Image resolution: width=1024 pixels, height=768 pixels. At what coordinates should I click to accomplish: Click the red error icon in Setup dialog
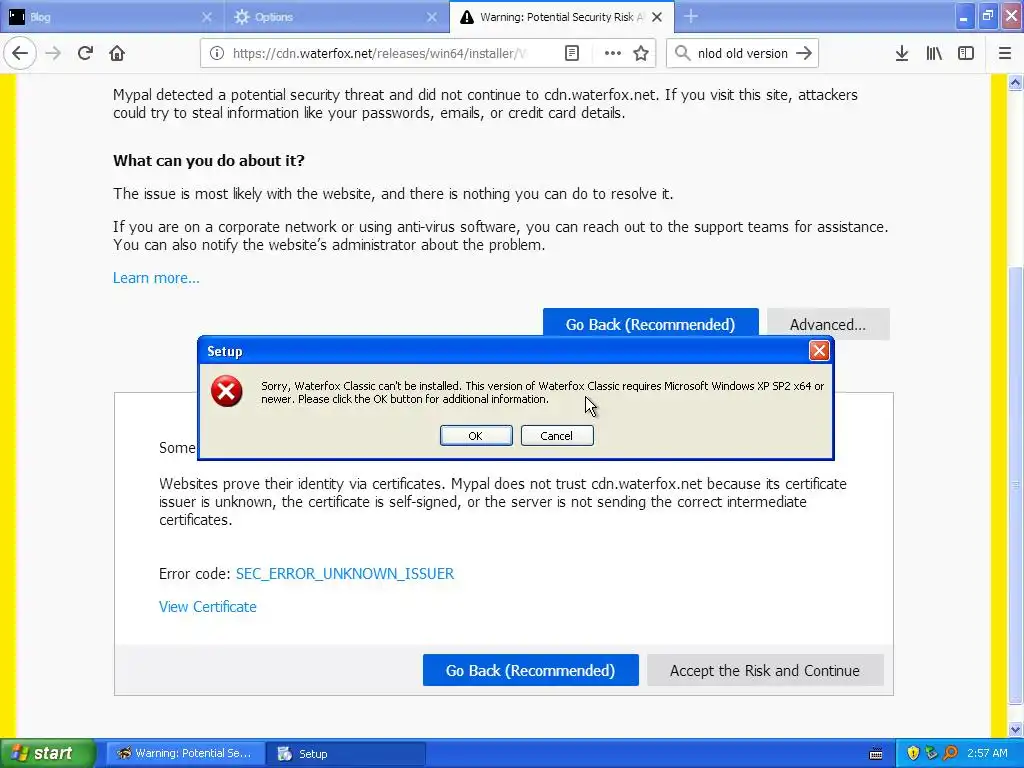coord(227,391)
